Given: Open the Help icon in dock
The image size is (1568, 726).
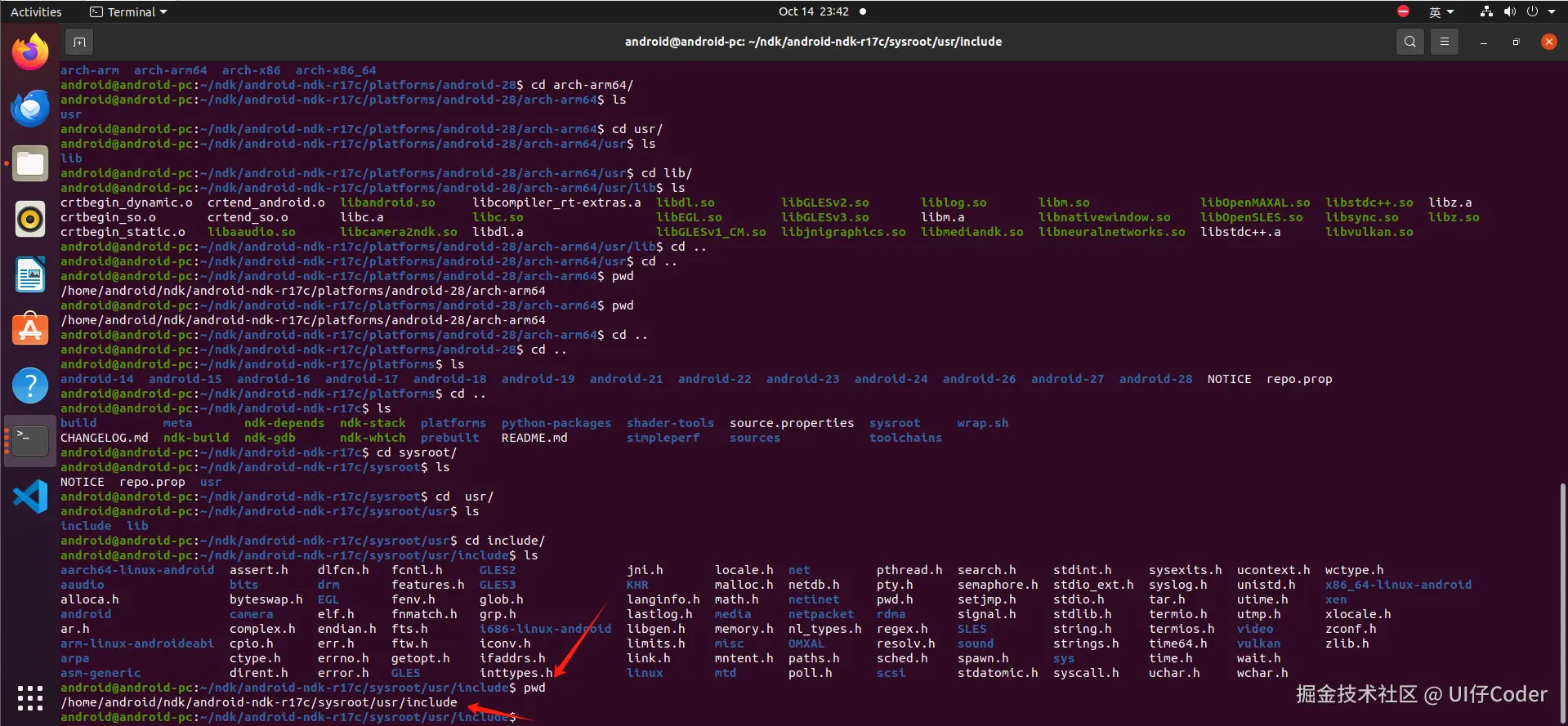Looking at the screenshot, I should [x=30, y=385].
